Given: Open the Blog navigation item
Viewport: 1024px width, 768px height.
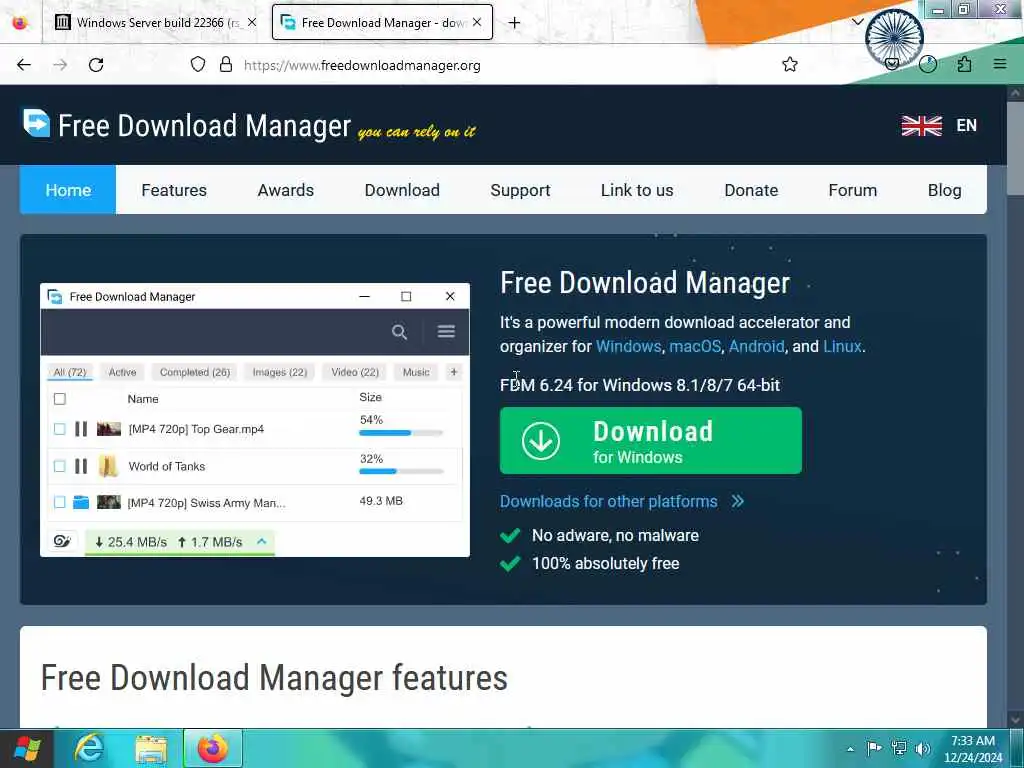Looking at the screenshot, I should (944, 190).
